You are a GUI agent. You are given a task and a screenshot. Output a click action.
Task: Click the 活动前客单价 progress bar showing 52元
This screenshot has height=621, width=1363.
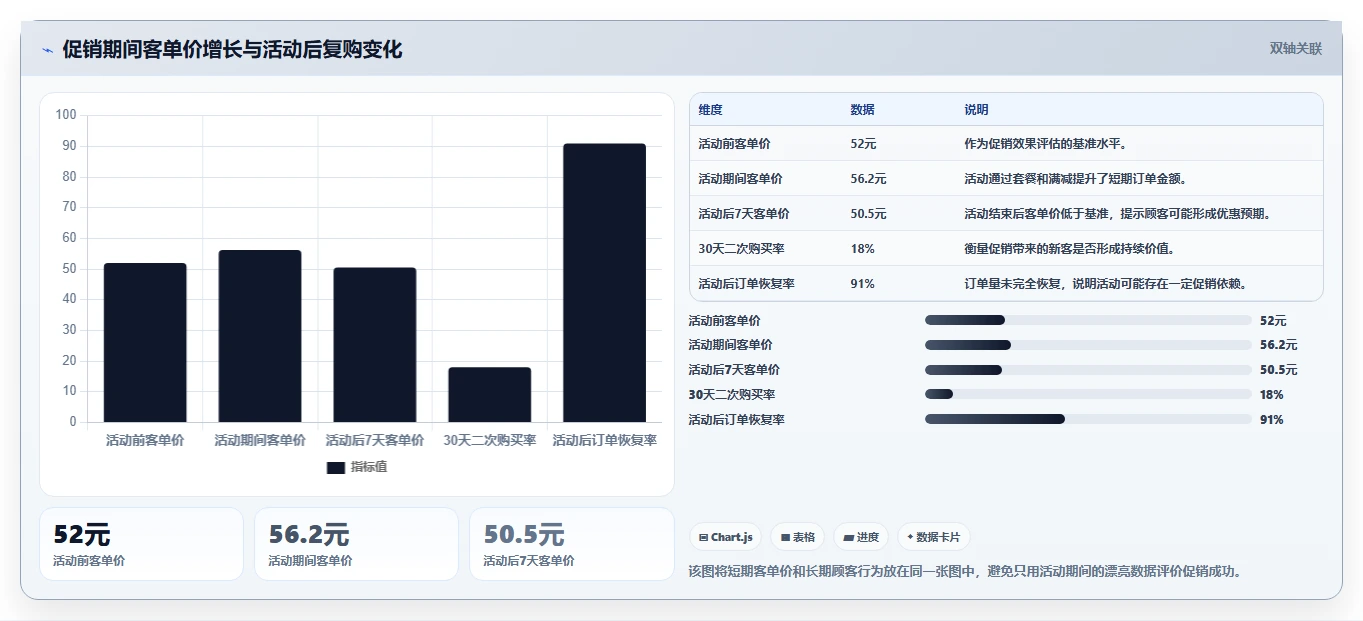tap(1088, 320)
